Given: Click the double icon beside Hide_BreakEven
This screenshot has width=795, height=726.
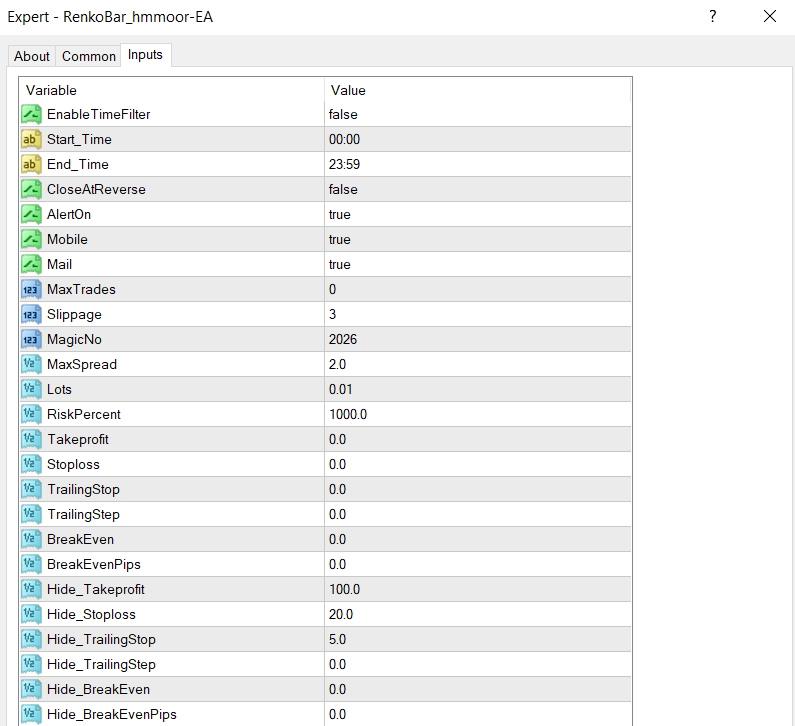Looking at the screenshot, I should [31, 689].
